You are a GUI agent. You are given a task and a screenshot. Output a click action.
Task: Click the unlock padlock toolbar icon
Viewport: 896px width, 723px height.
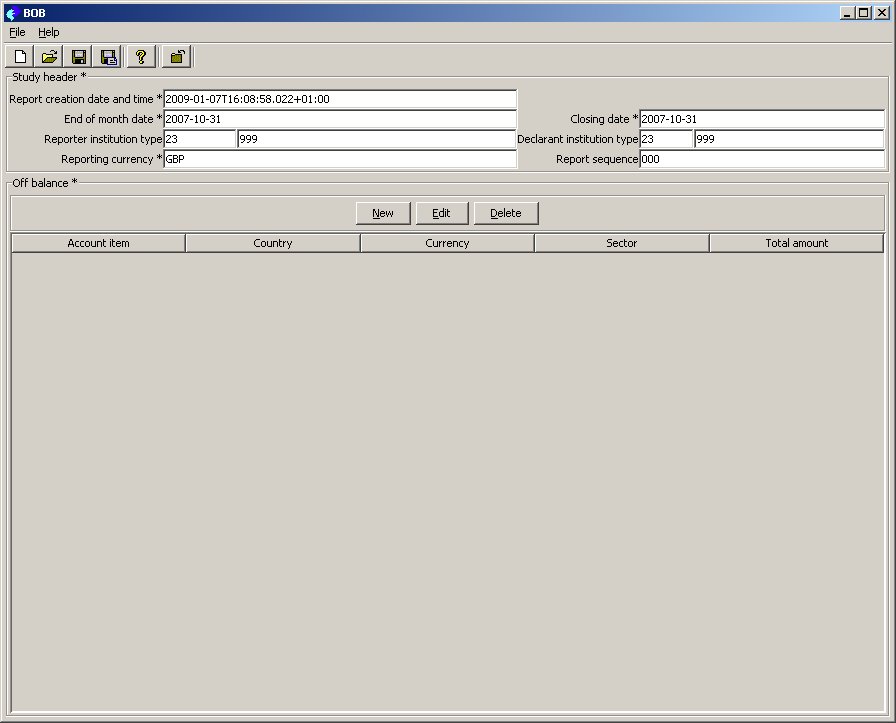tap(176, 57)
